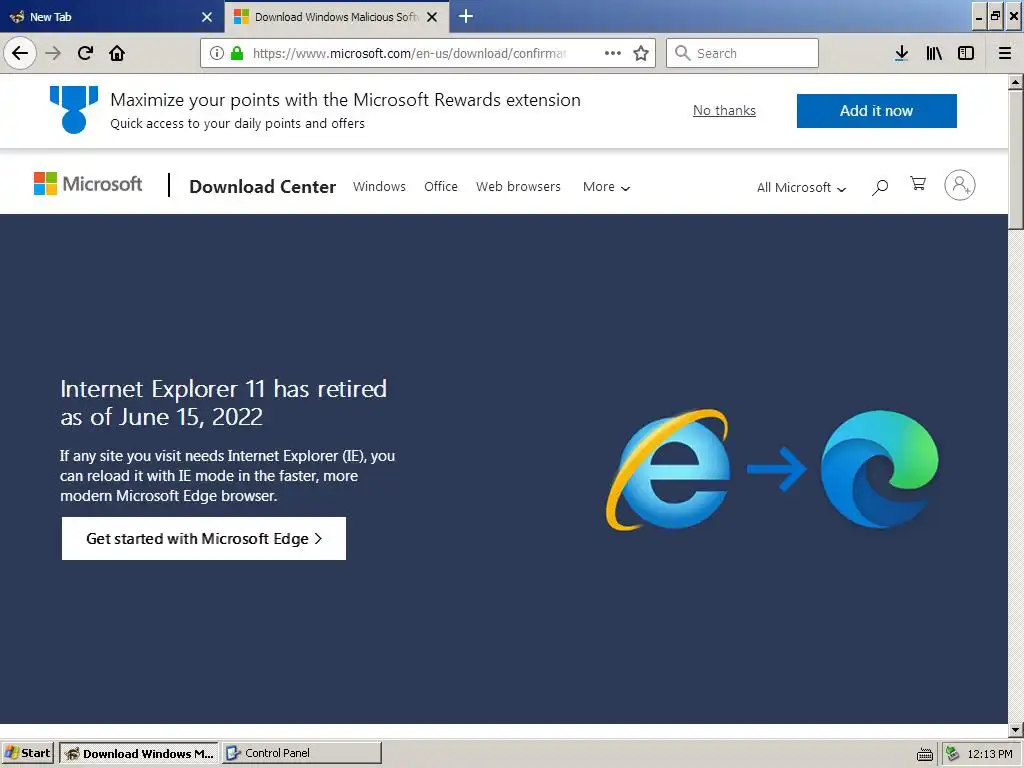
Task: Open the shopping cart icon
Action: (x=918, y=184)
